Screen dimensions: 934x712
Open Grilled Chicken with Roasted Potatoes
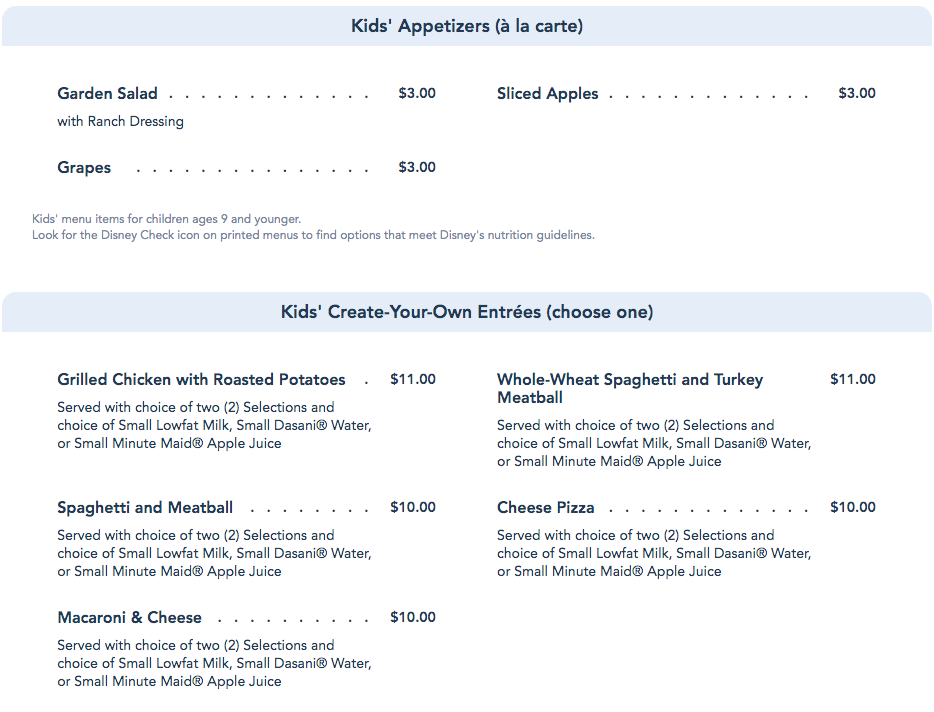201,380
